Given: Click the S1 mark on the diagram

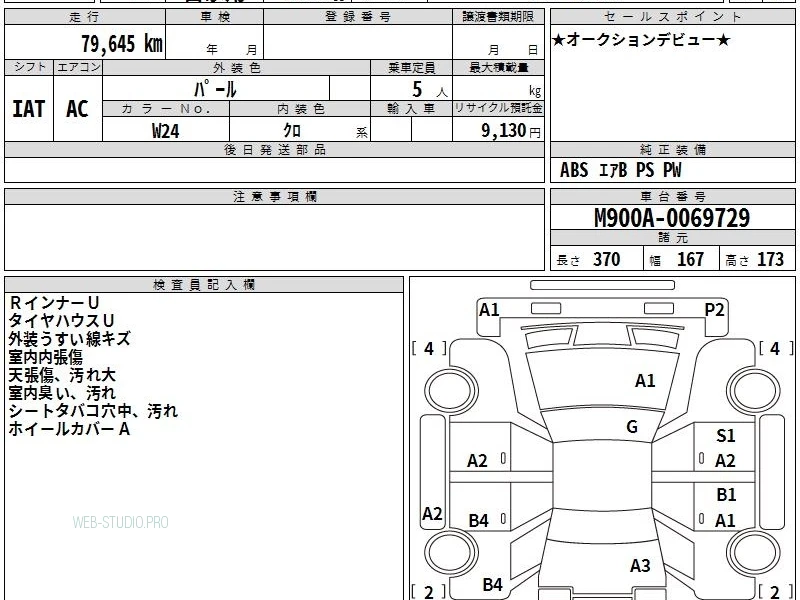Looking at the screenshot, I should pos(726,436).
